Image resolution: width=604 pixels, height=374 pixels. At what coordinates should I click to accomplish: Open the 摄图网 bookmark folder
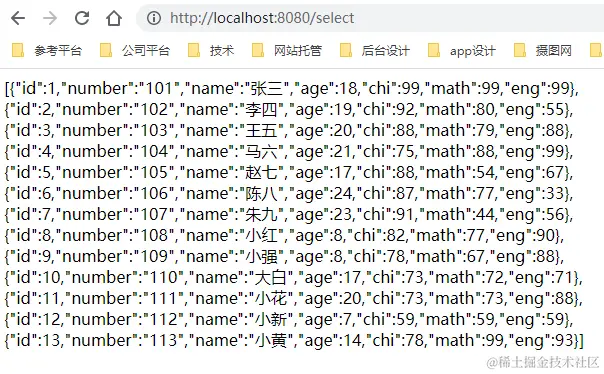coord(543,50)
